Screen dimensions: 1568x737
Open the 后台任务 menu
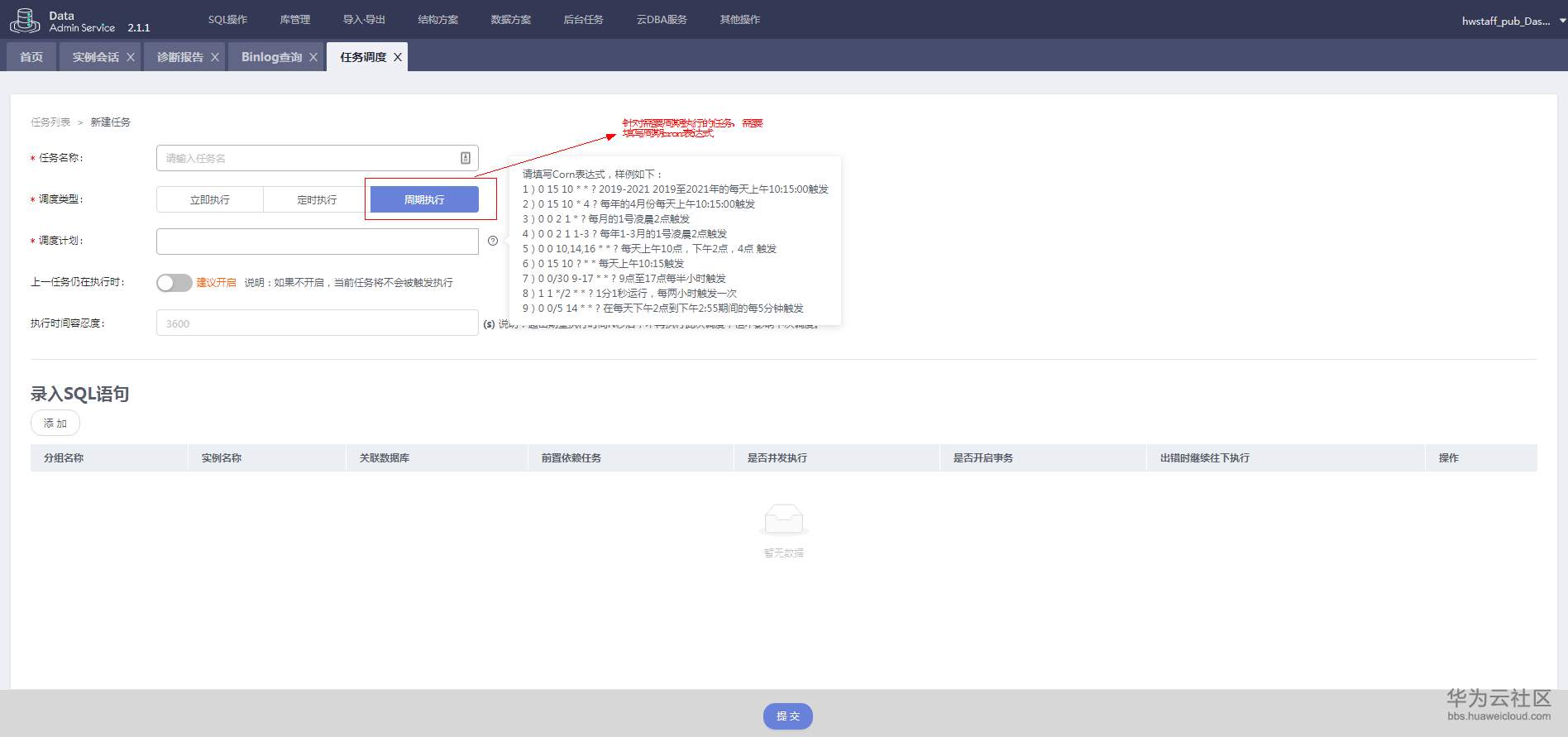coord(584,19)
